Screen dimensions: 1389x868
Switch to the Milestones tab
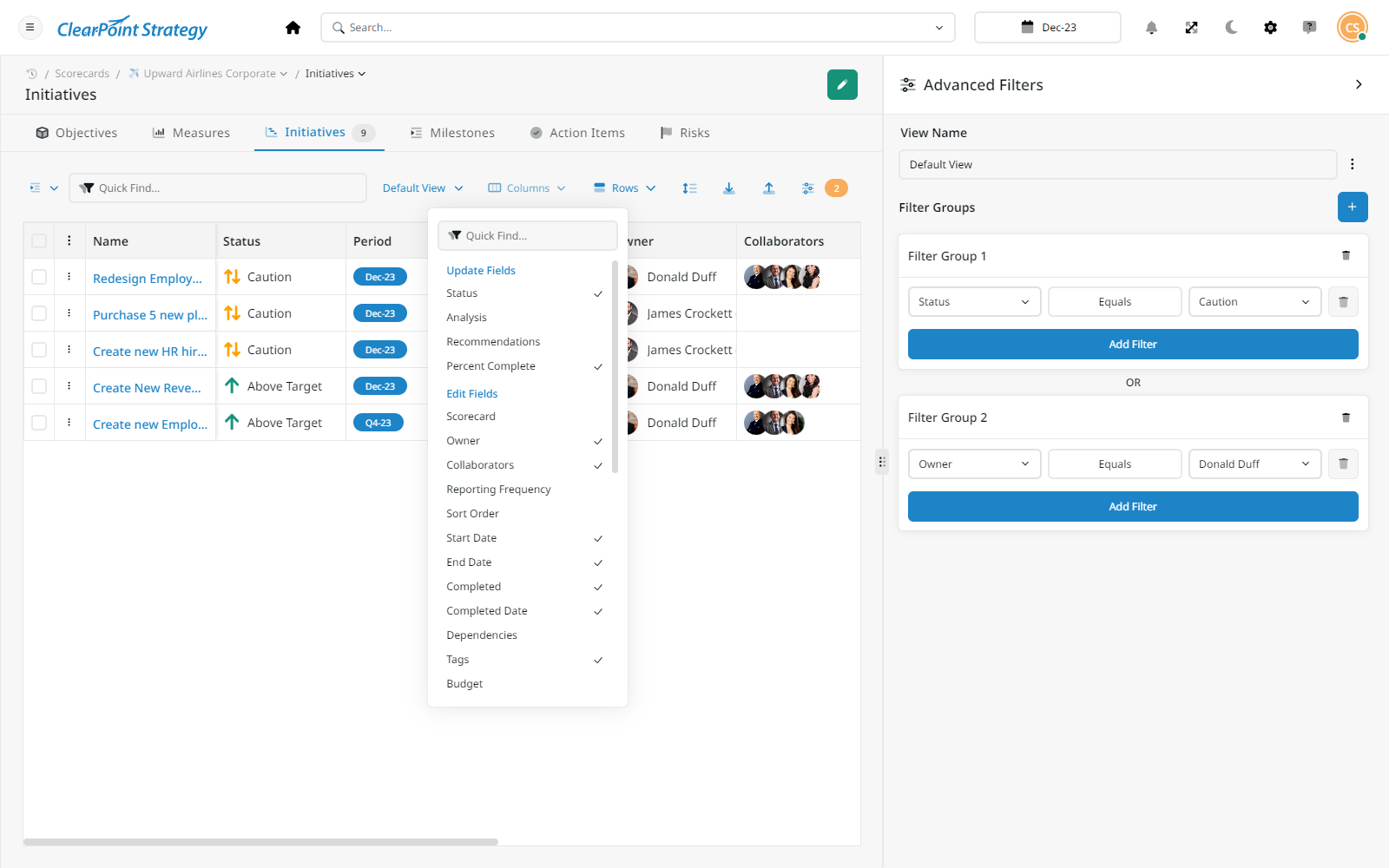[452, 133]
